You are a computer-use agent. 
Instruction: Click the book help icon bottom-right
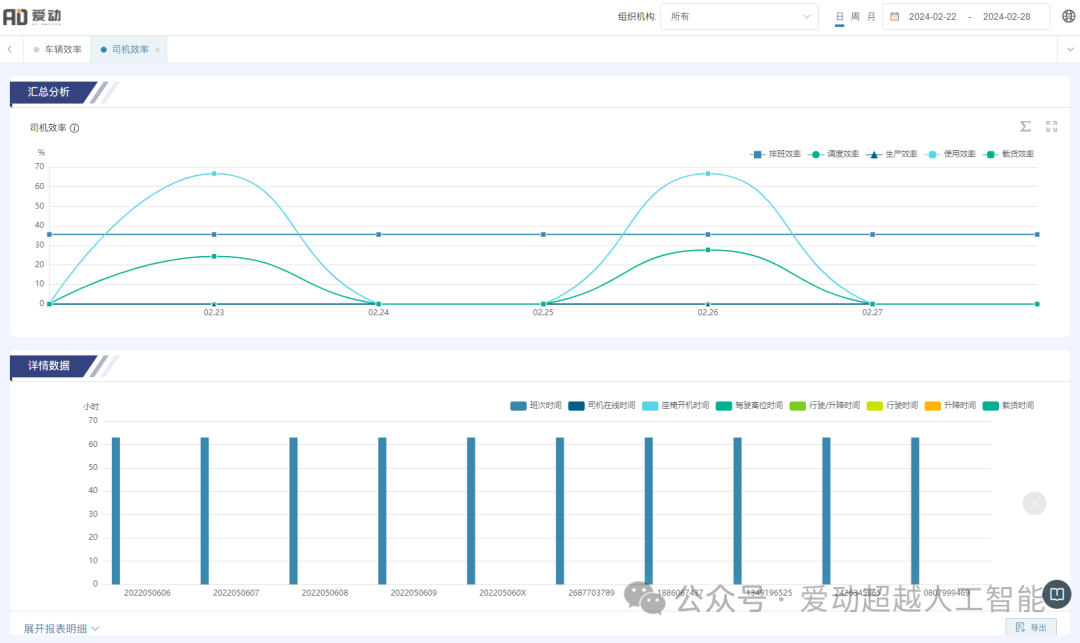tap(1056, 595)
